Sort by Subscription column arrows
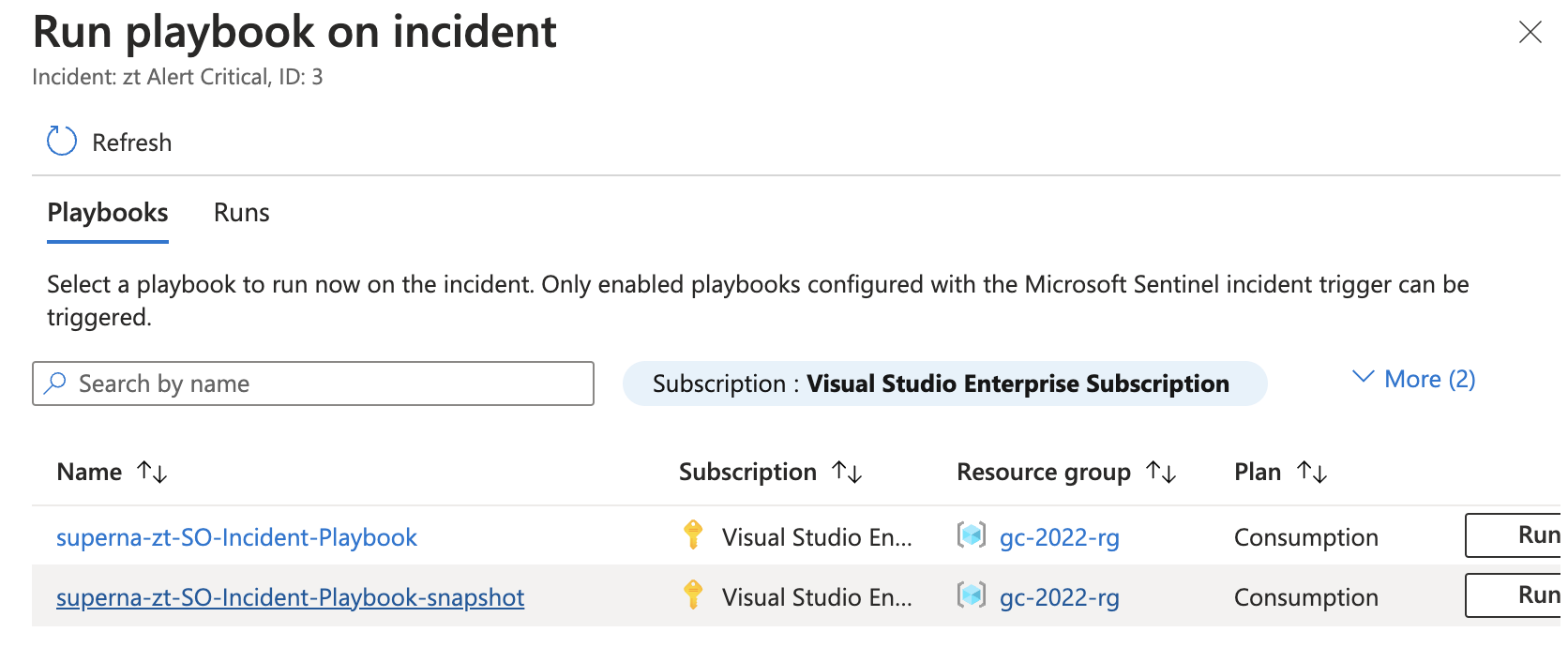 tap(847, 472)
